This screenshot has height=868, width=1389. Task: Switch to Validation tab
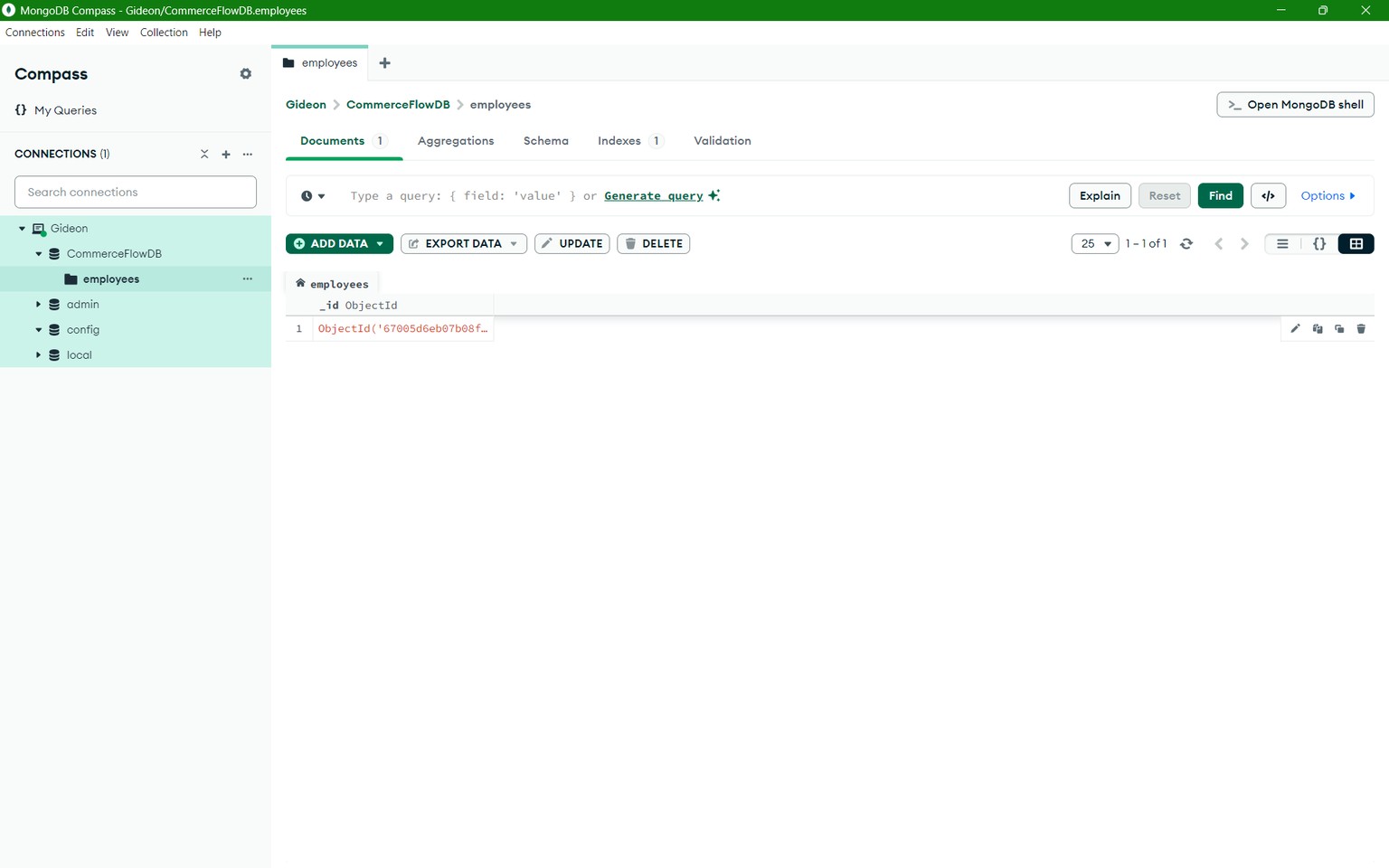(723, 141)
